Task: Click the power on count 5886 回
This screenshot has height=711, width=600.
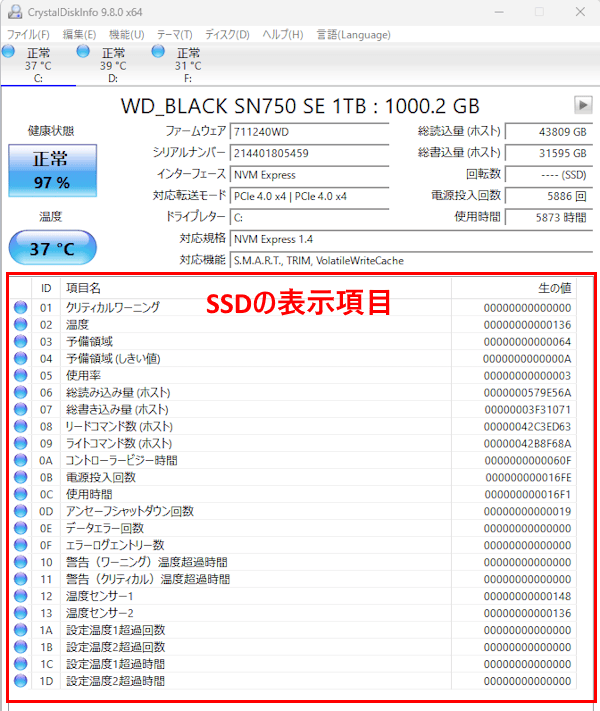Action: 549,196
